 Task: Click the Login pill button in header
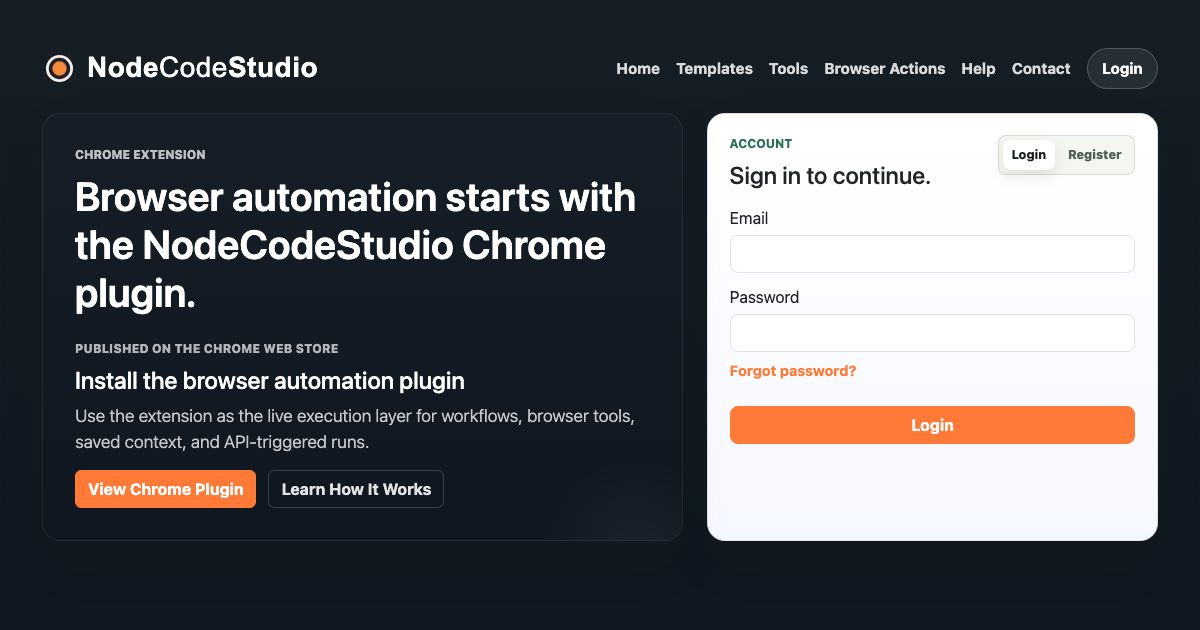[x=1122, y=69]
